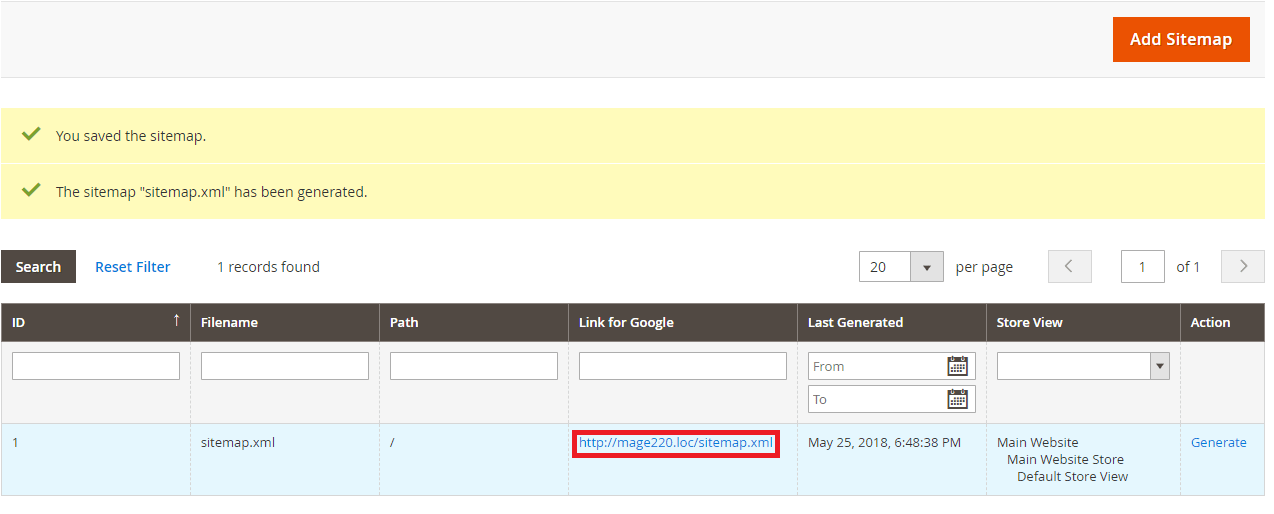Image resolution: width=1274 pixels, height=514 pixels.
Task: Open the mage220.loc sitemap.xml link
Action: (675, 442)
